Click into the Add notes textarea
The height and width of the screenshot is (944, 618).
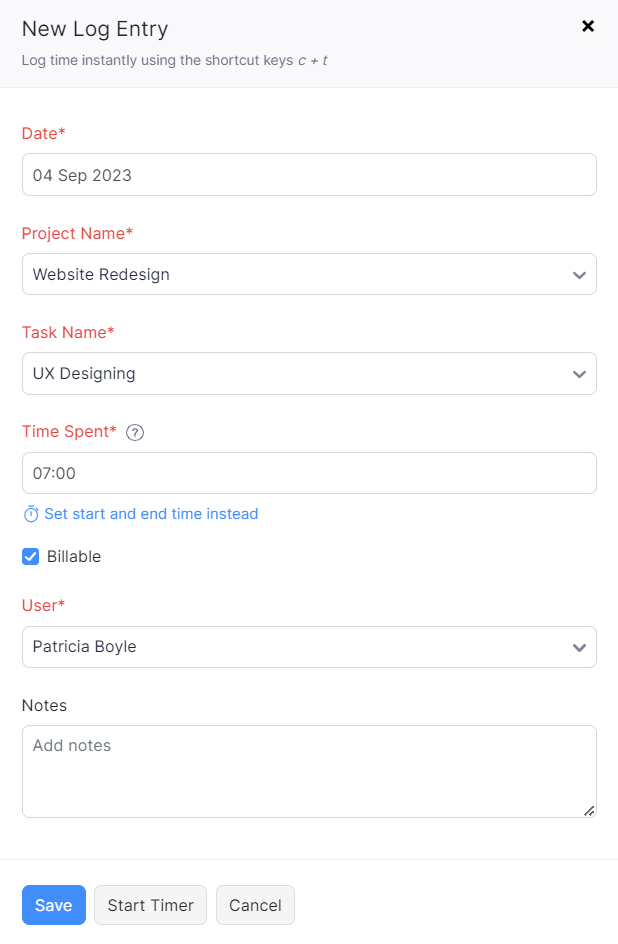[x=309, y=771]
